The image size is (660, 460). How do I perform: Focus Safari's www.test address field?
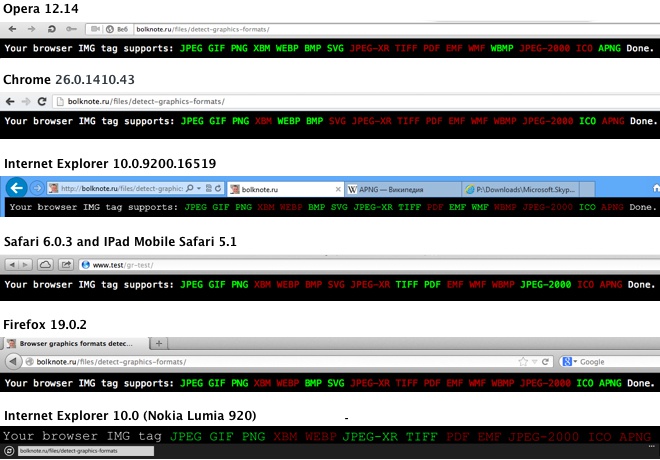369,265
